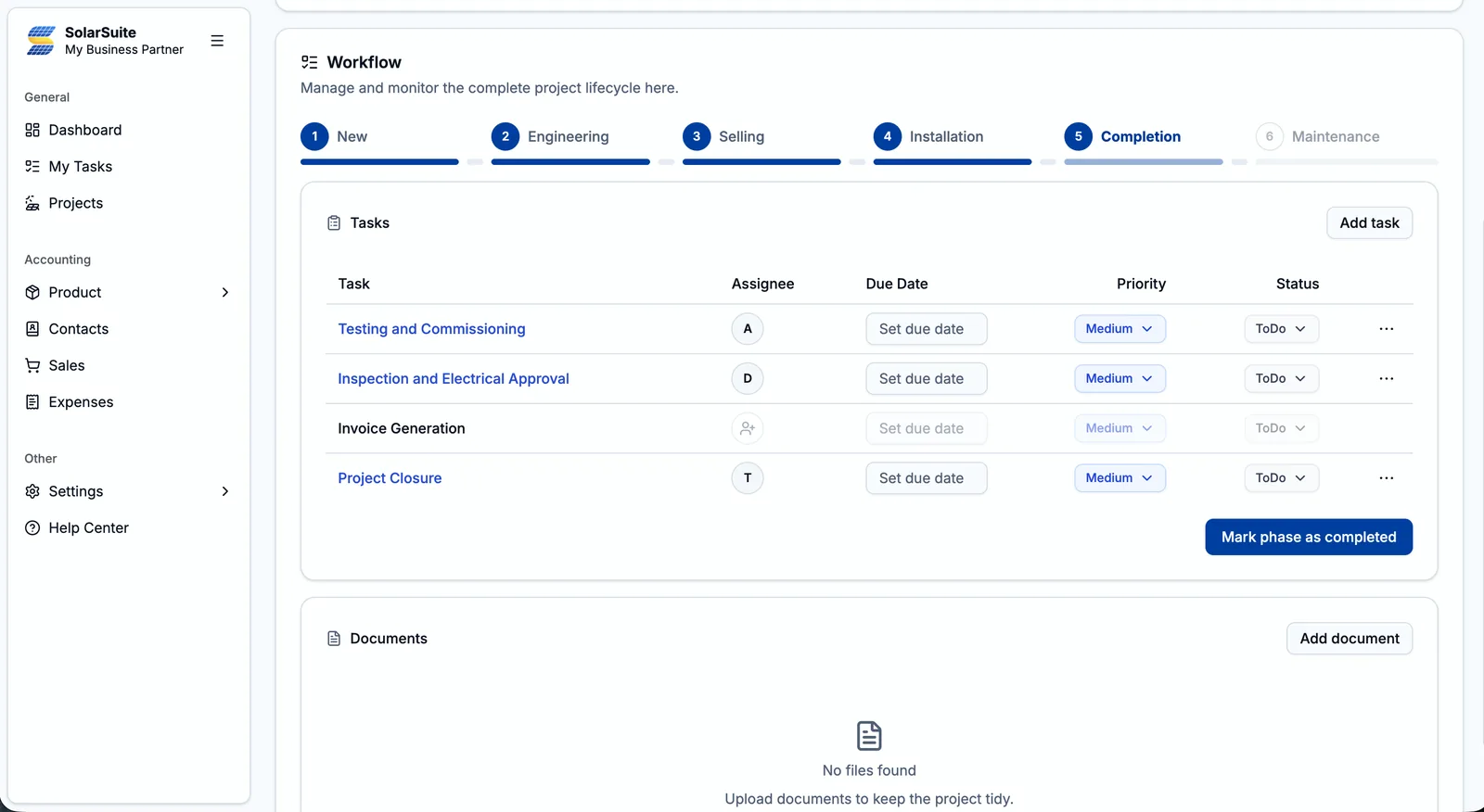Click the Add document button
This screenshot has height=812, width=1484.
1350,639
